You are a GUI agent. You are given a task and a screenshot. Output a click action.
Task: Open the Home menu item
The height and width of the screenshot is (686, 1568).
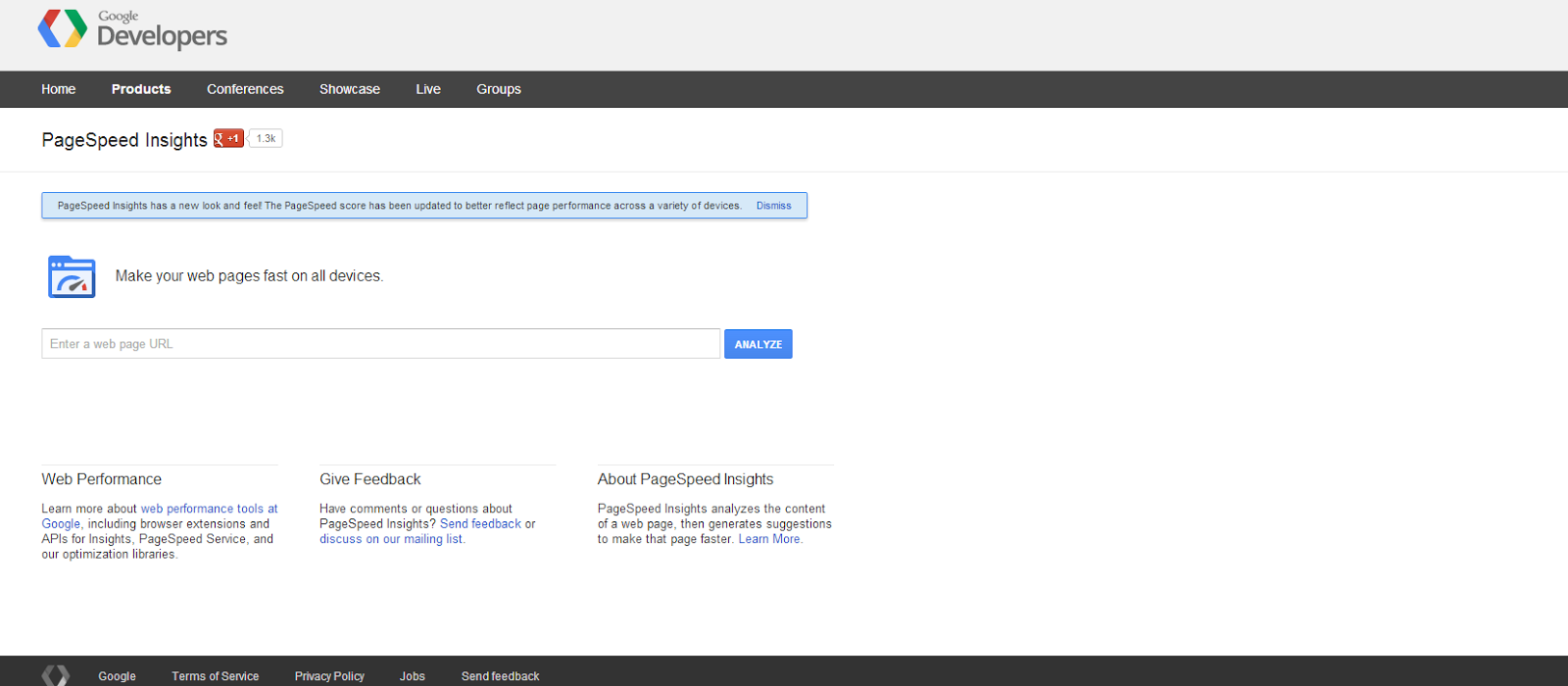(x=59, y=89)
